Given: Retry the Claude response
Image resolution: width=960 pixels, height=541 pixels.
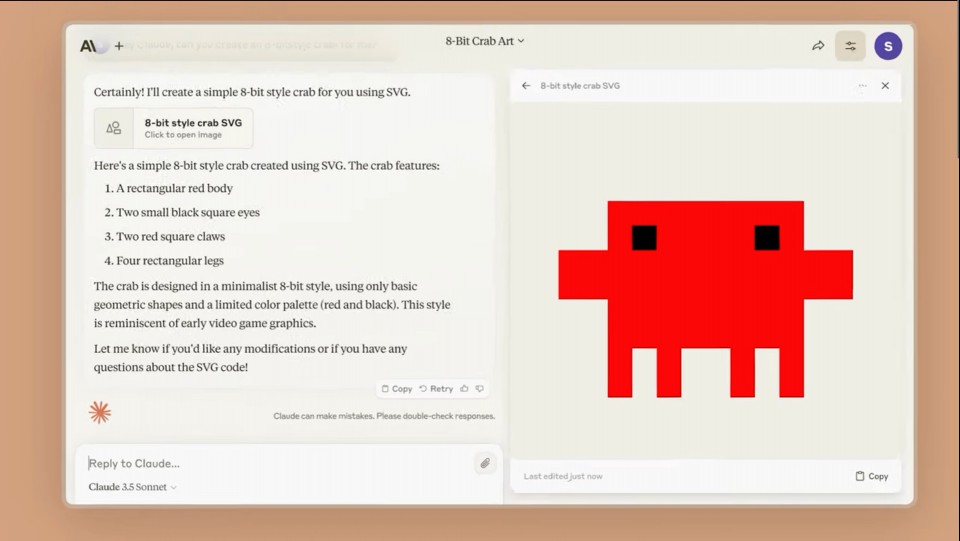Looking at the screenshot, I should pyautogui.click(x=436, y=389).
